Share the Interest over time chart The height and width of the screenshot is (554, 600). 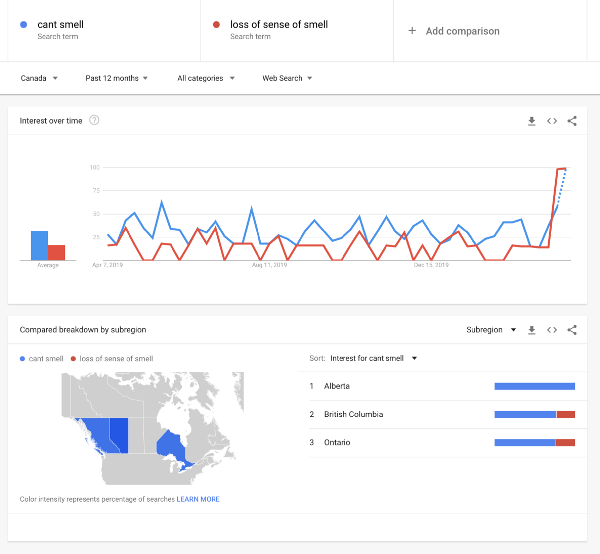click(572, 121)
